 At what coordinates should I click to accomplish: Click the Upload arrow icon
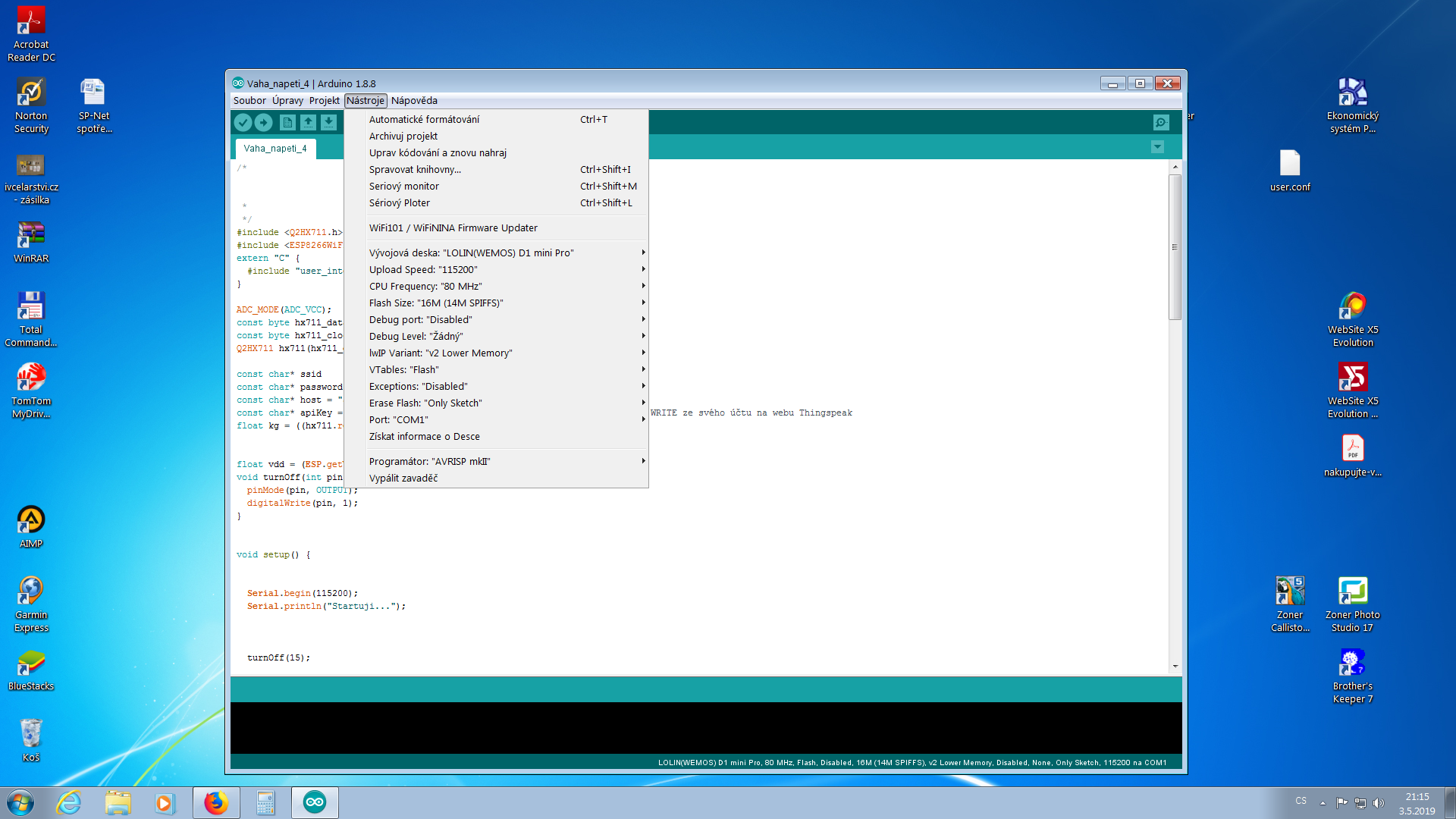264,122
